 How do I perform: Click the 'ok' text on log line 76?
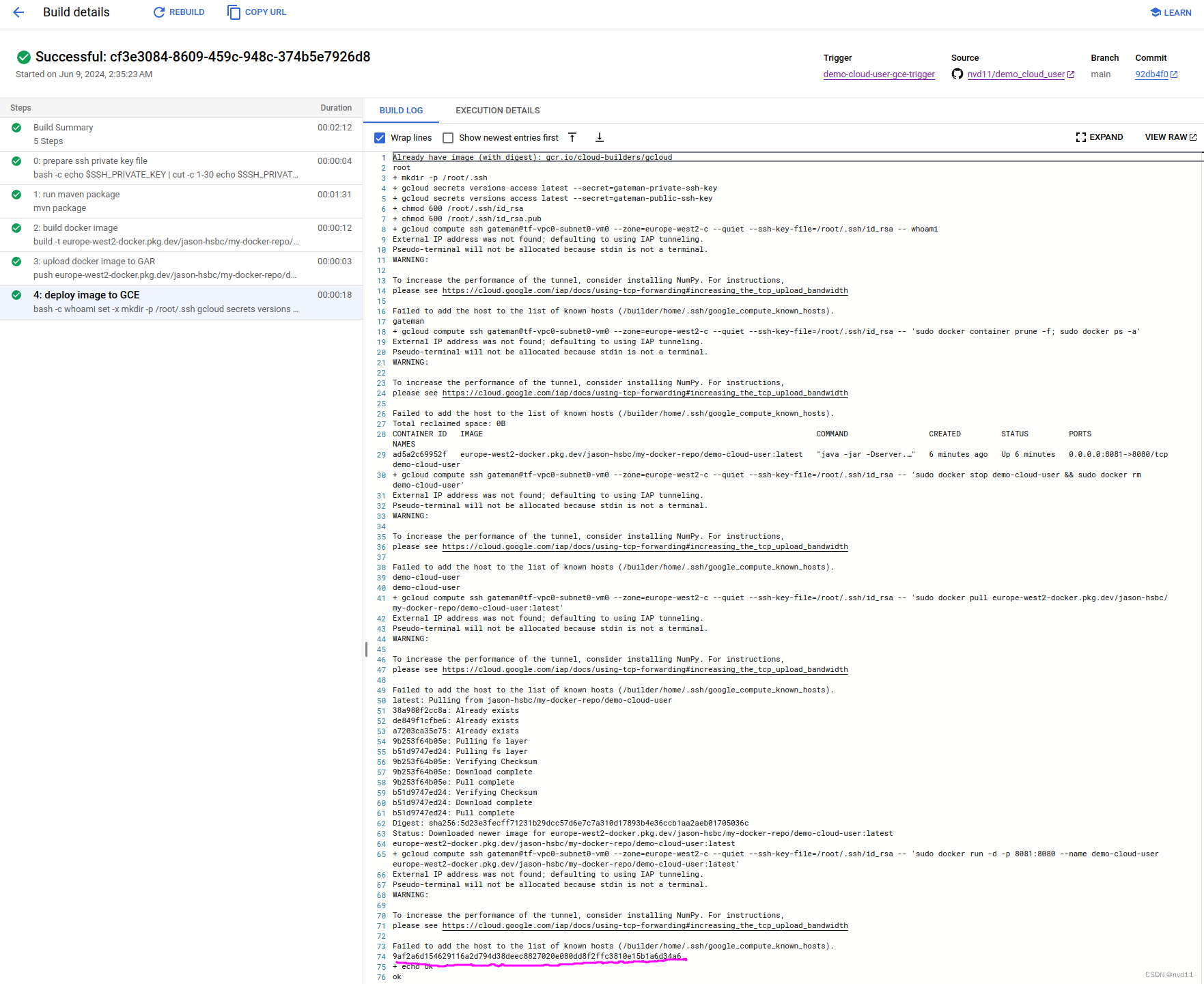click(x=397, y=977)
